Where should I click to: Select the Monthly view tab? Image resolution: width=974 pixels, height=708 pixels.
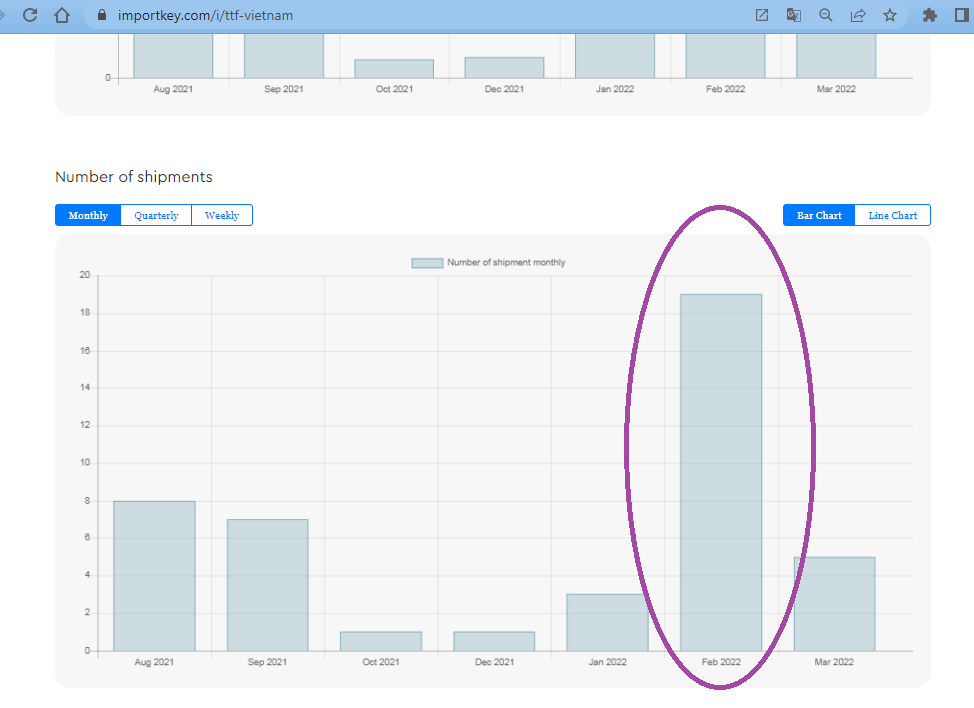tap(88, 215)
